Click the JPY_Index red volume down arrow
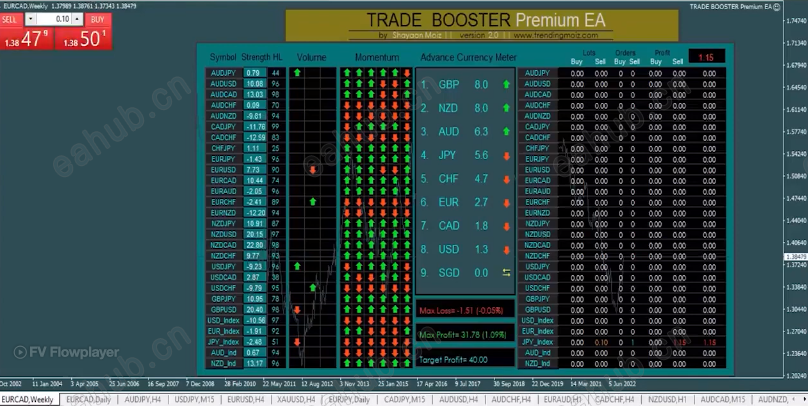808x406 pixels. pyautogui.click(x=297, y=342)
